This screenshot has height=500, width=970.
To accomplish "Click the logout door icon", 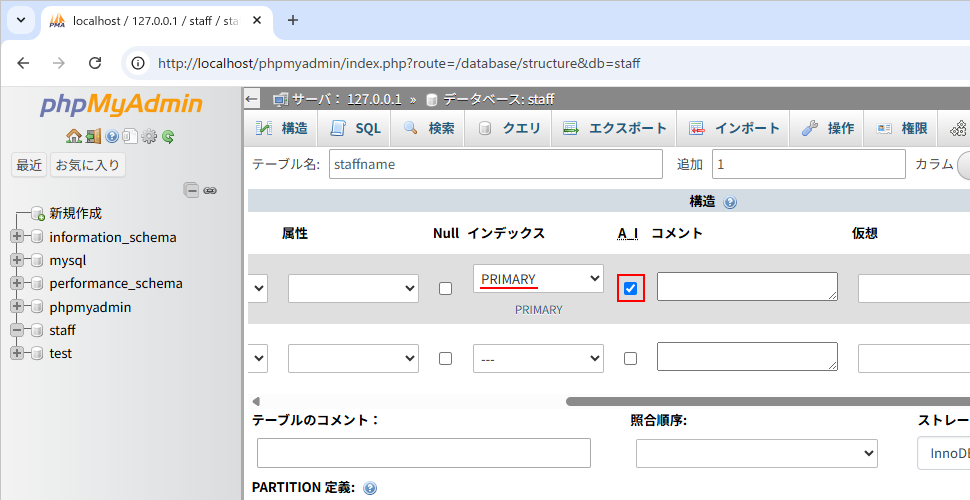I will pyautogui.click(x=92, y=136).
